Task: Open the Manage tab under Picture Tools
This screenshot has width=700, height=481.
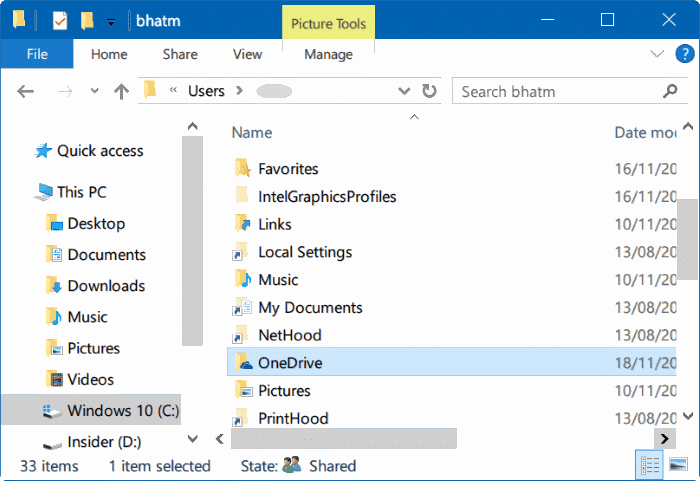Action: click(328, 54)
